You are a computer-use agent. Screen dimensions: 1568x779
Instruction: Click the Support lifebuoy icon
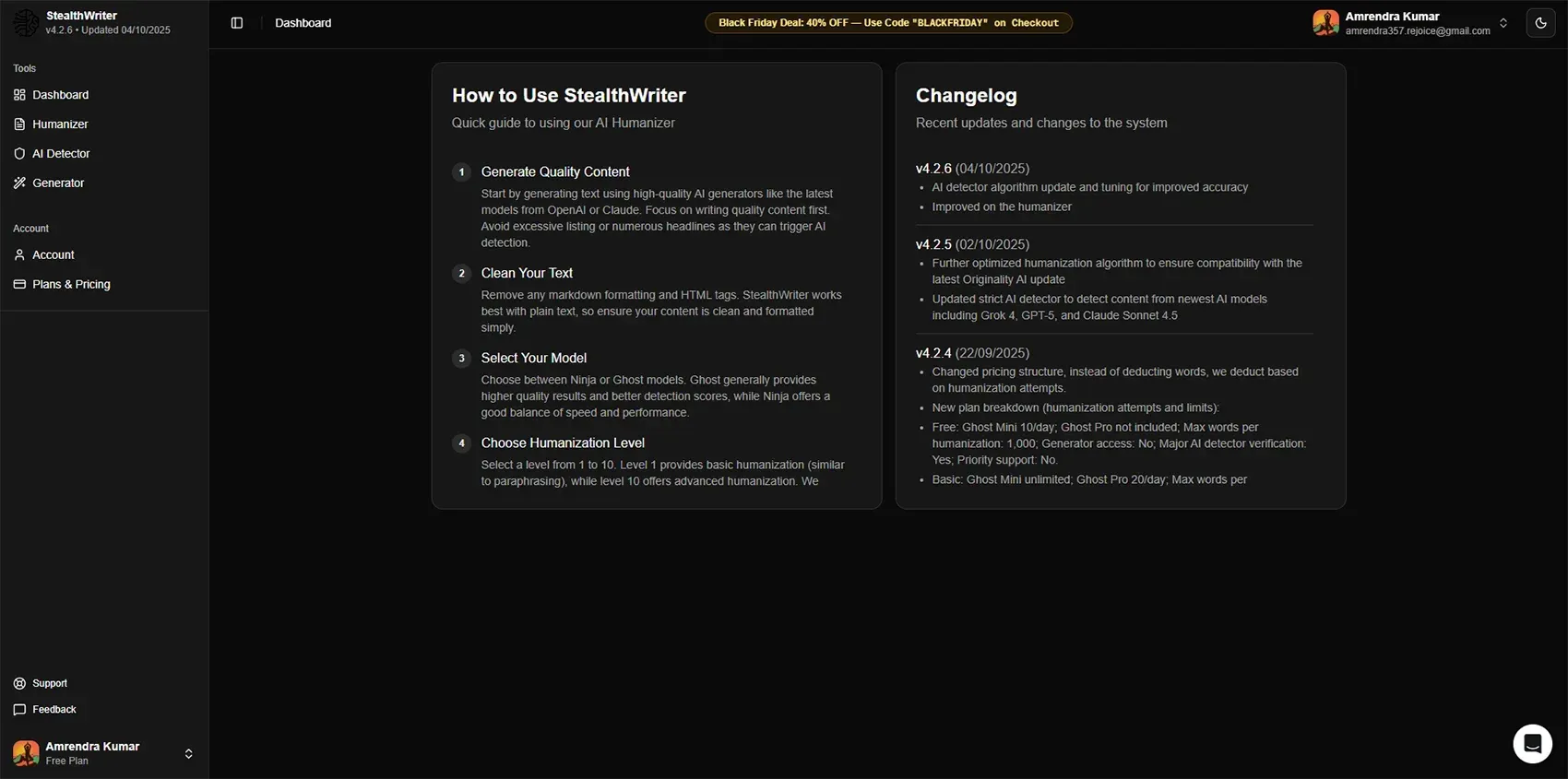coord(19,684)
